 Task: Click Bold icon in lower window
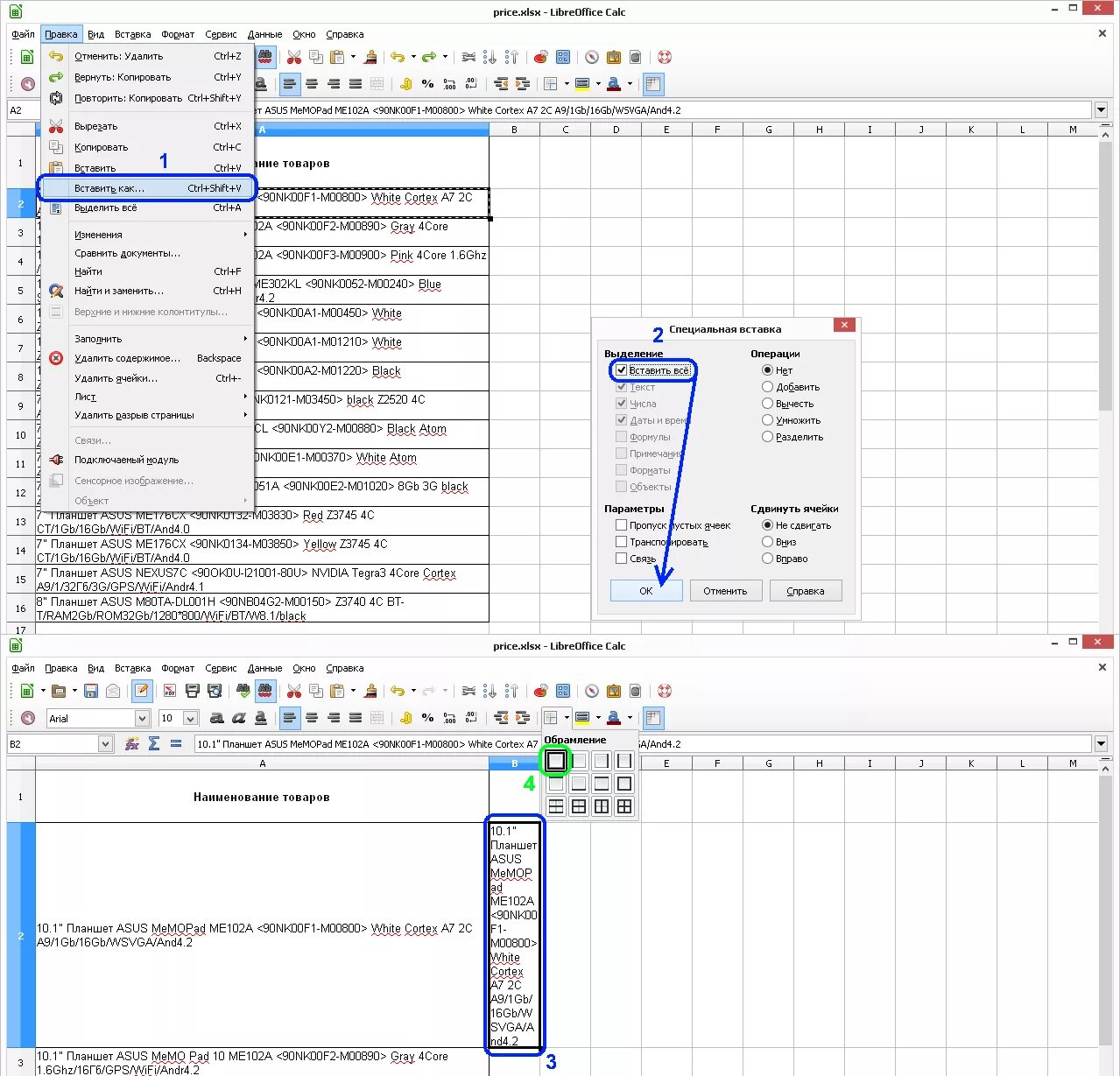click(217, 718)
